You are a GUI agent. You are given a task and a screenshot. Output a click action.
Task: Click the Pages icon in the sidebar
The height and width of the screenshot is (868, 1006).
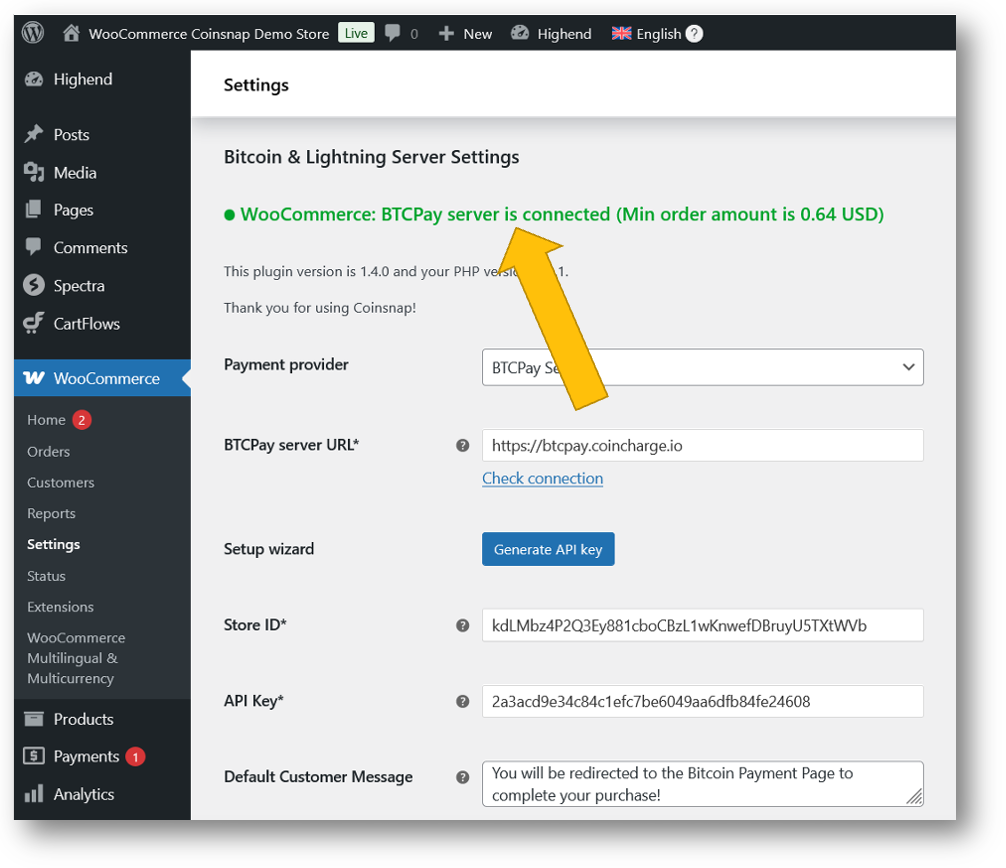click(x=33, y=209)
